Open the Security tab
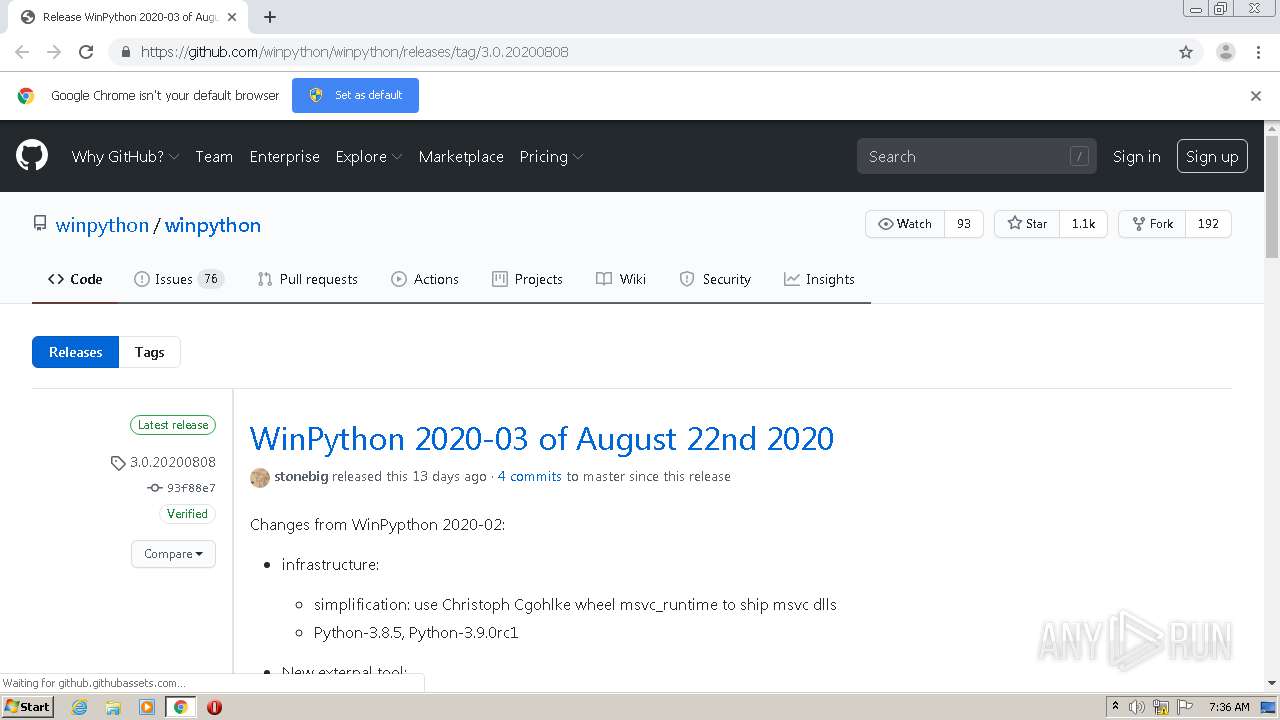Screen dimensions: 1280x720 715,279
